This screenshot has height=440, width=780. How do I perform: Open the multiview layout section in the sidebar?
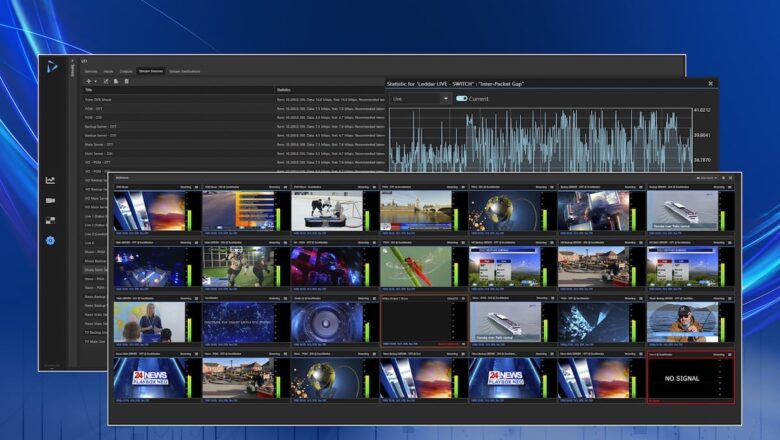50,220
